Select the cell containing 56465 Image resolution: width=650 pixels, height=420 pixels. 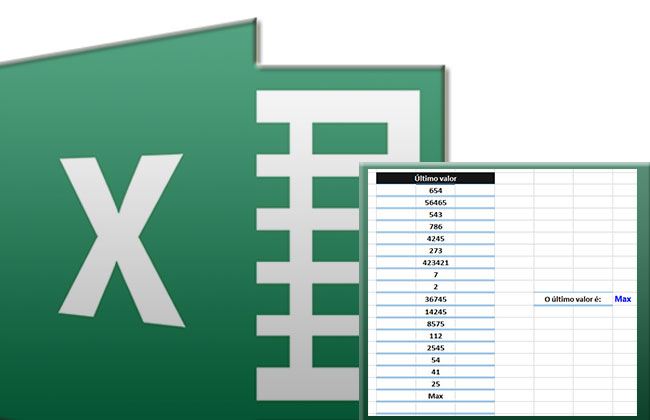[435, 202]
